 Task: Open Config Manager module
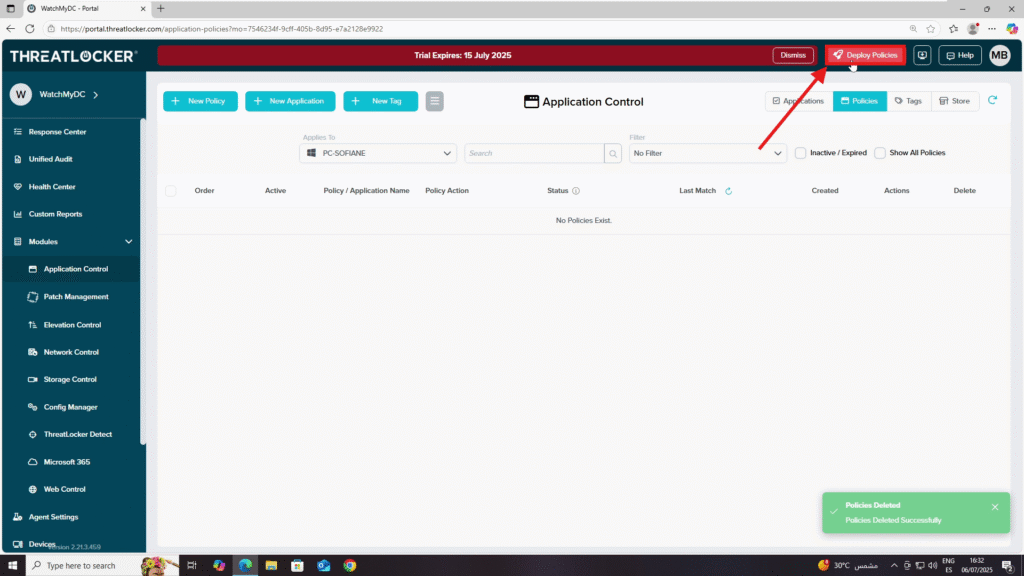click(71, 407)
